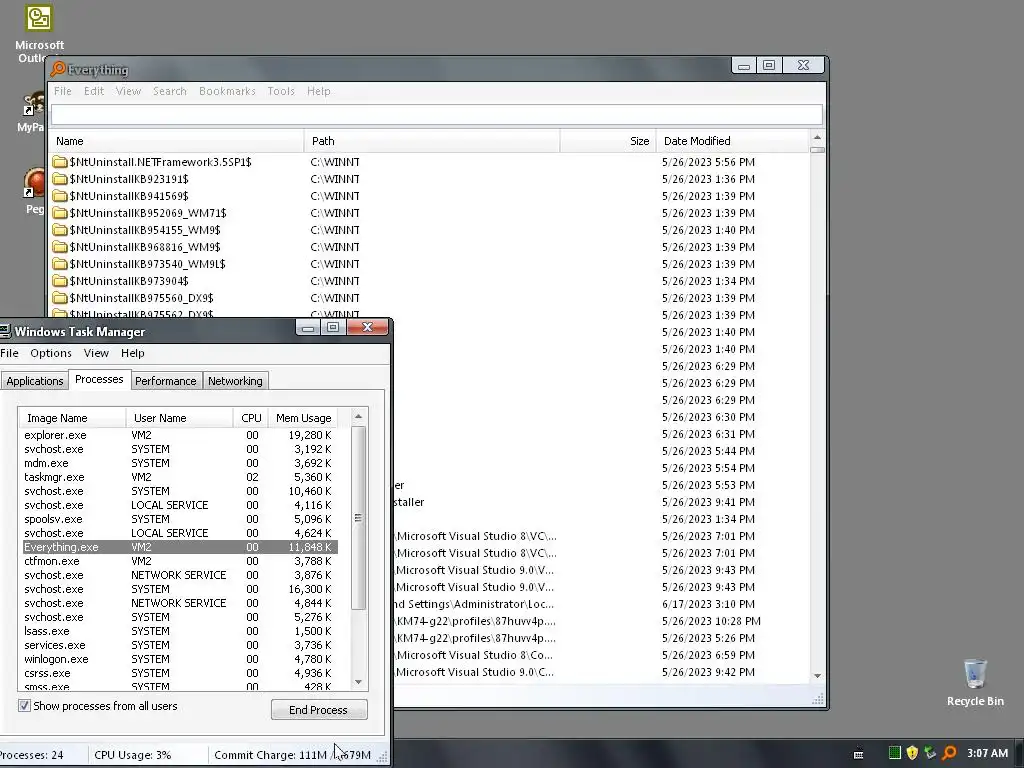Switch to the Performance tab
This screenshot has width=1024, height=768.
point(165,381)
